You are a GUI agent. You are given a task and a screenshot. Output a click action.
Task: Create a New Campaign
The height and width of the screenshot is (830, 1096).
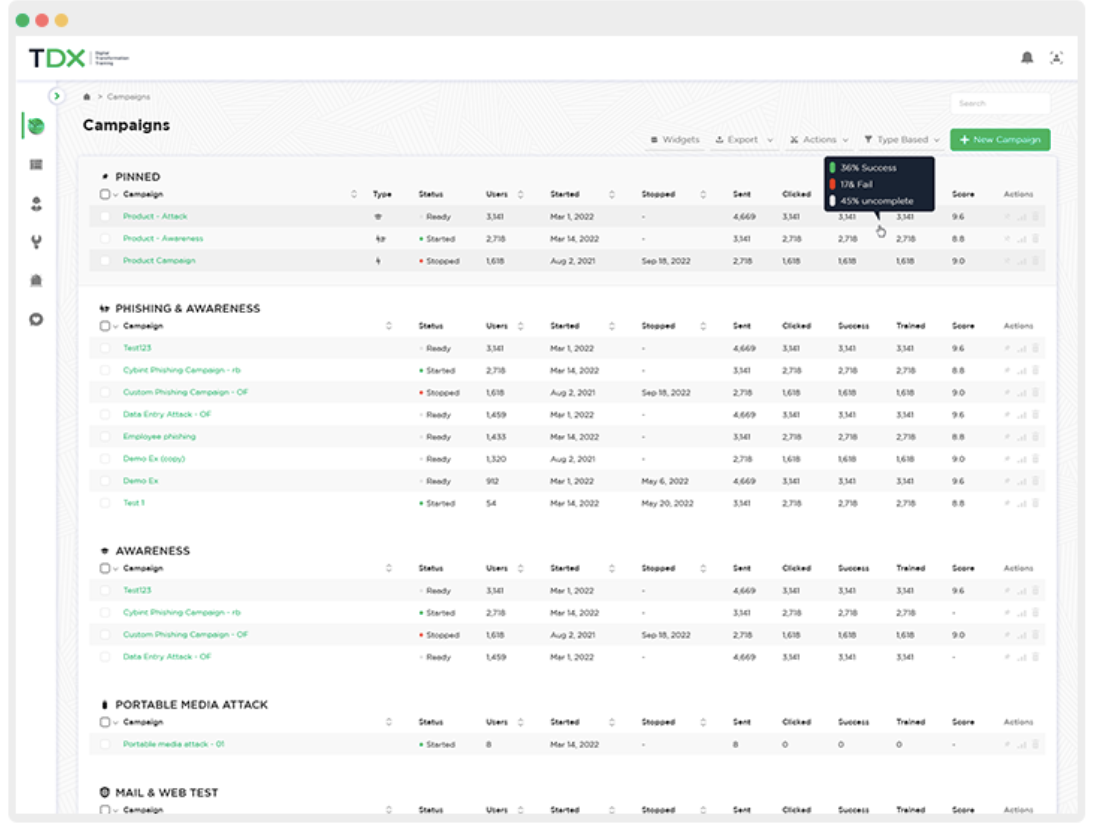[x=1000, y=140]
